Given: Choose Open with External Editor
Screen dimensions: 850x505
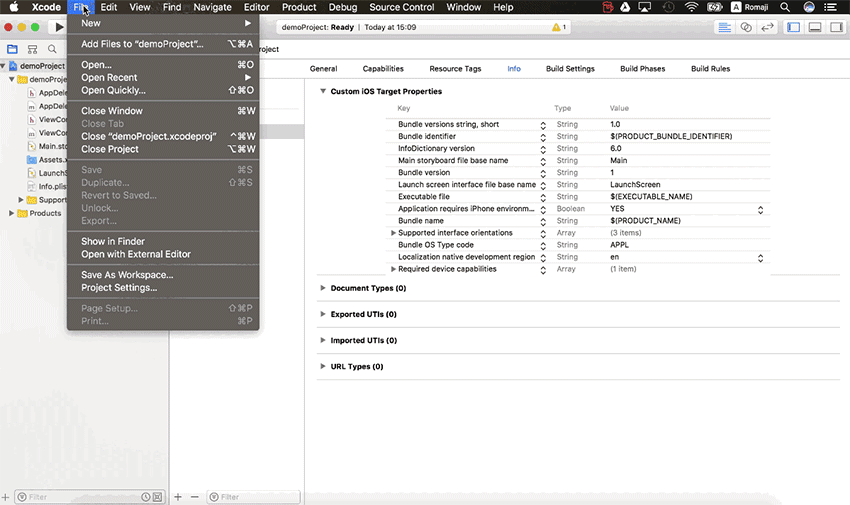Looking at the screenshot, I should (163, 254).
